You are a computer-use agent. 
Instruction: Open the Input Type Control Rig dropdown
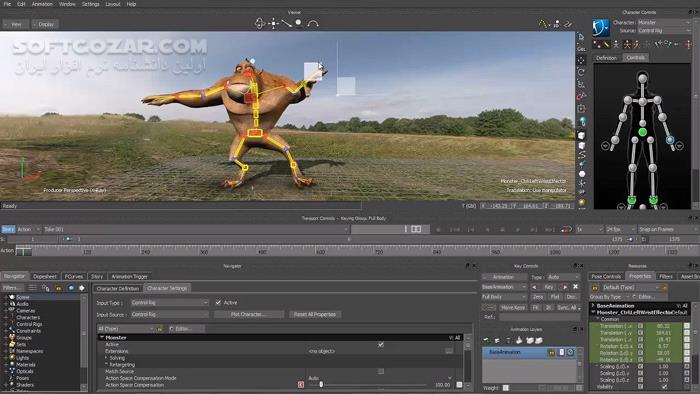coord(170,303)
